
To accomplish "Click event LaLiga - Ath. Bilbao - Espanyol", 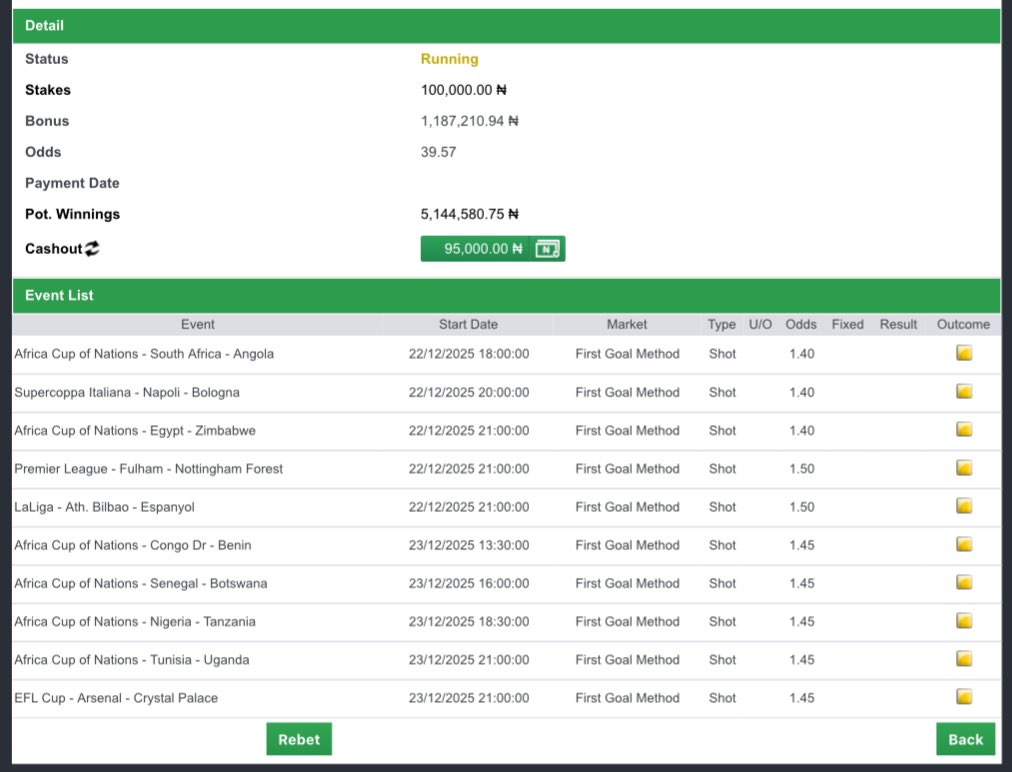I will pos(104,507).
